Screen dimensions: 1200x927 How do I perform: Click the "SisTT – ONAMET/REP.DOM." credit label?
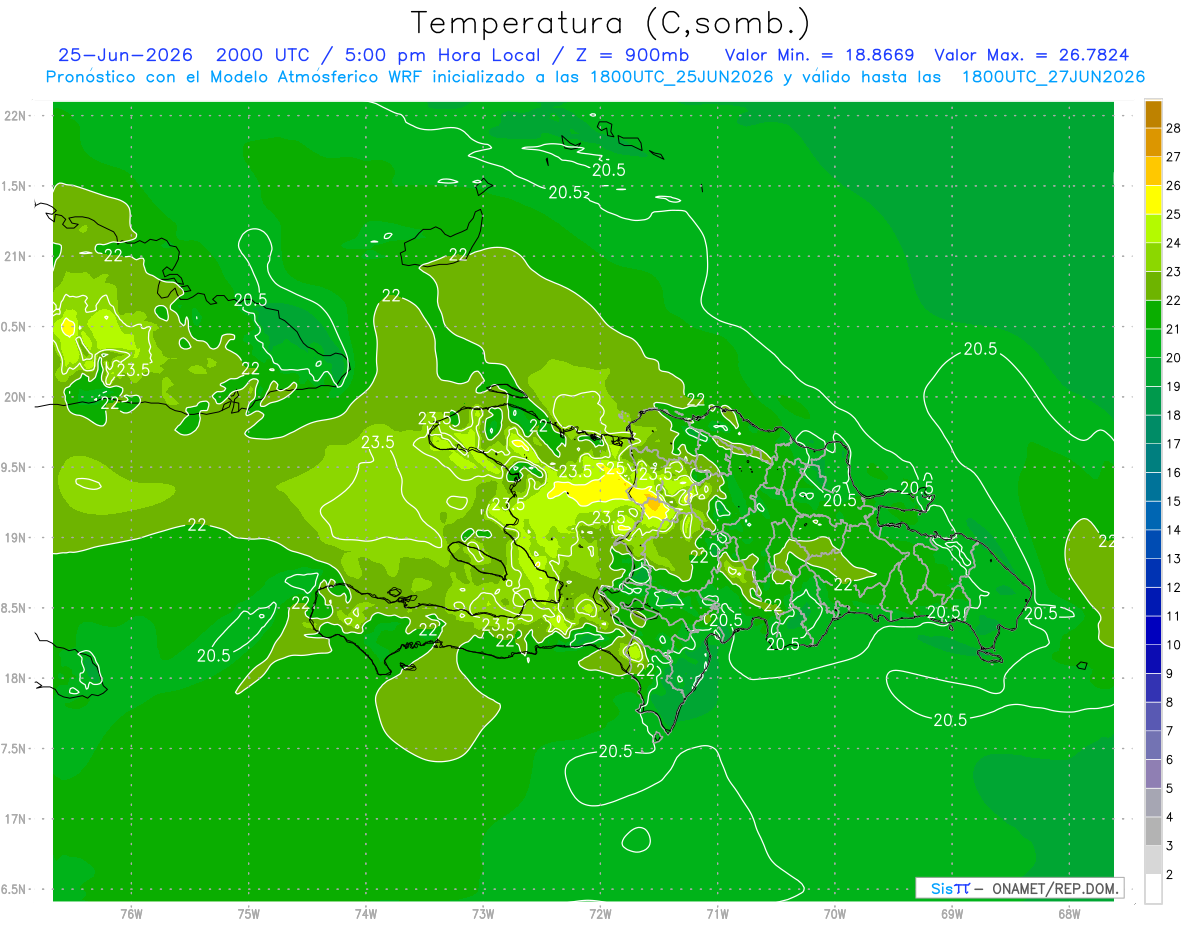(1019, 888)
